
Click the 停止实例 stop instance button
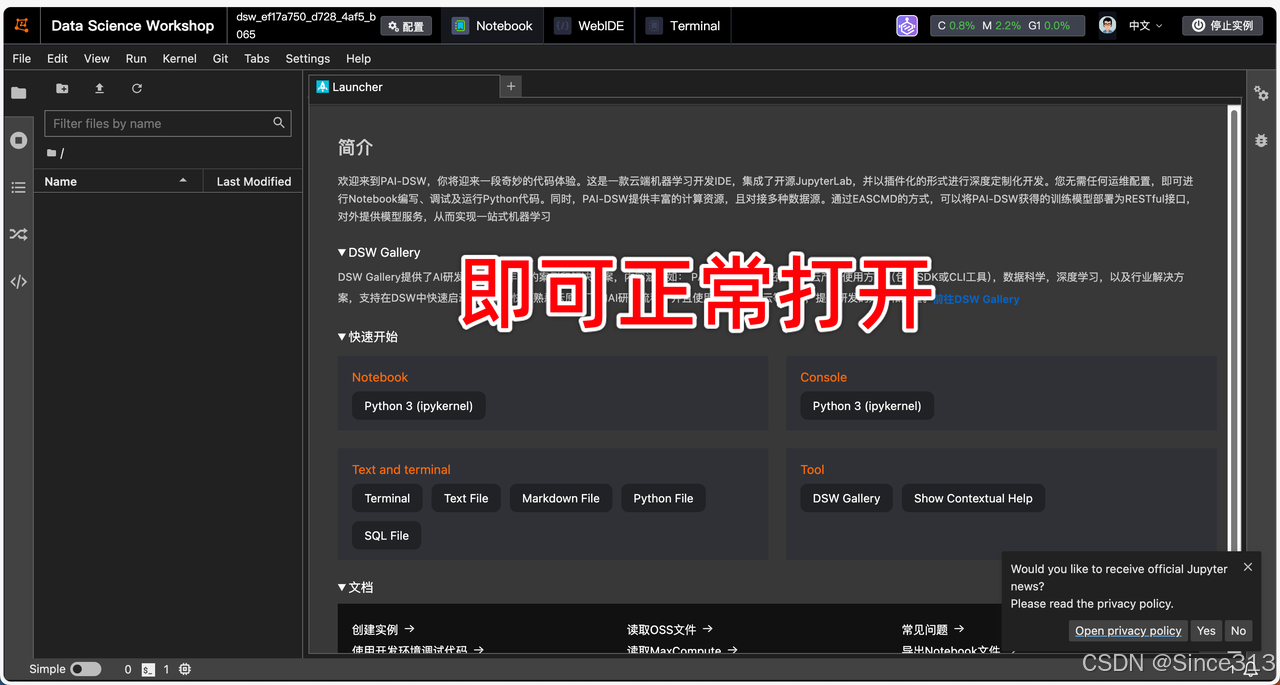(1222, 26)
